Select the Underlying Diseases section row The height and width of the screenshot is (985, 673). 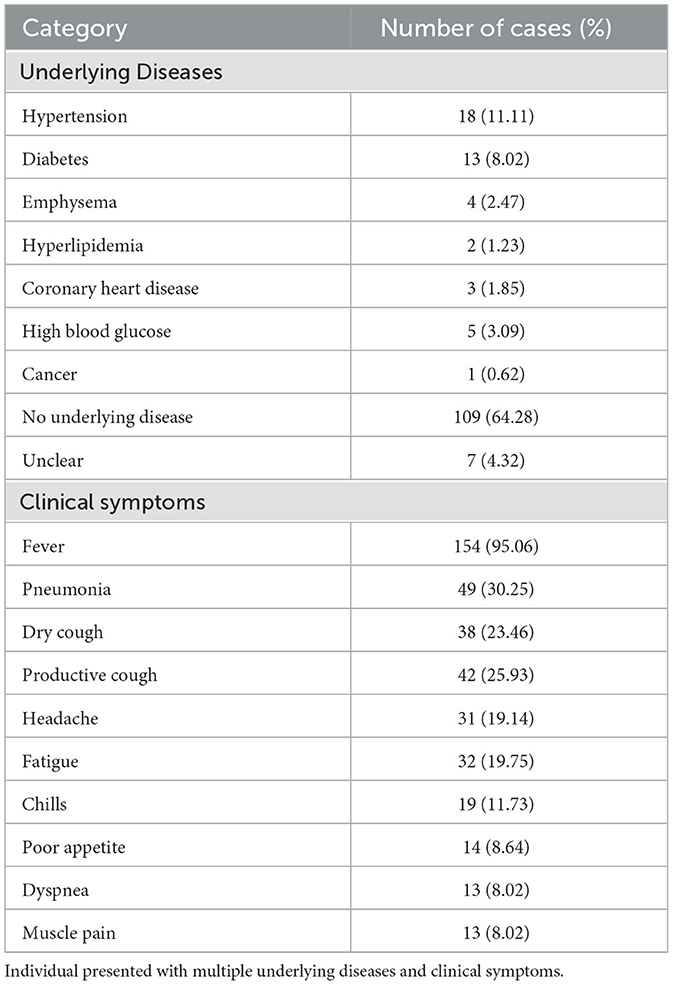click(121, 73)
